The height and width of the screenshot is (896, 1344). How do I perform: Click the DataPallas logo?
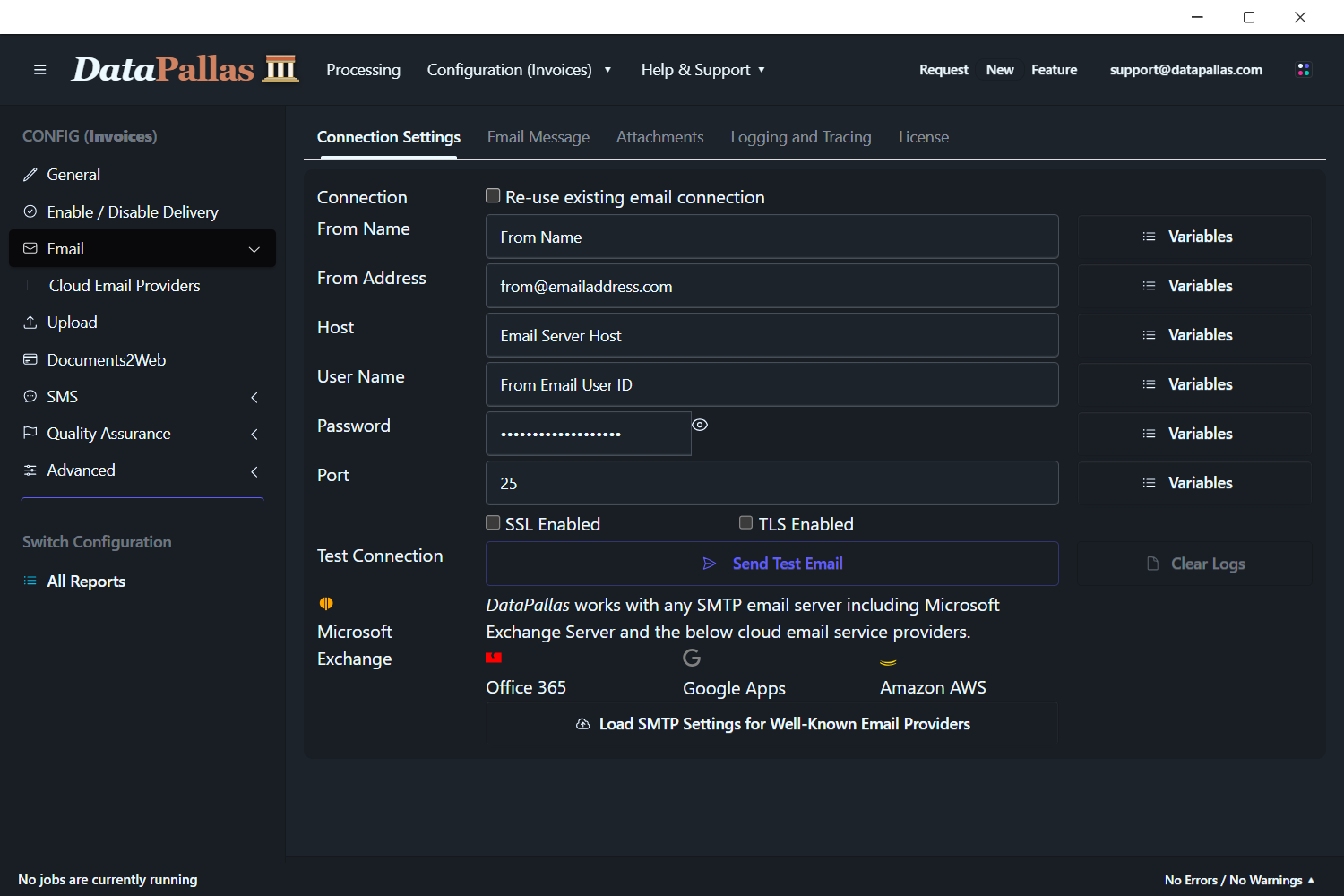(x=185, y=69)
